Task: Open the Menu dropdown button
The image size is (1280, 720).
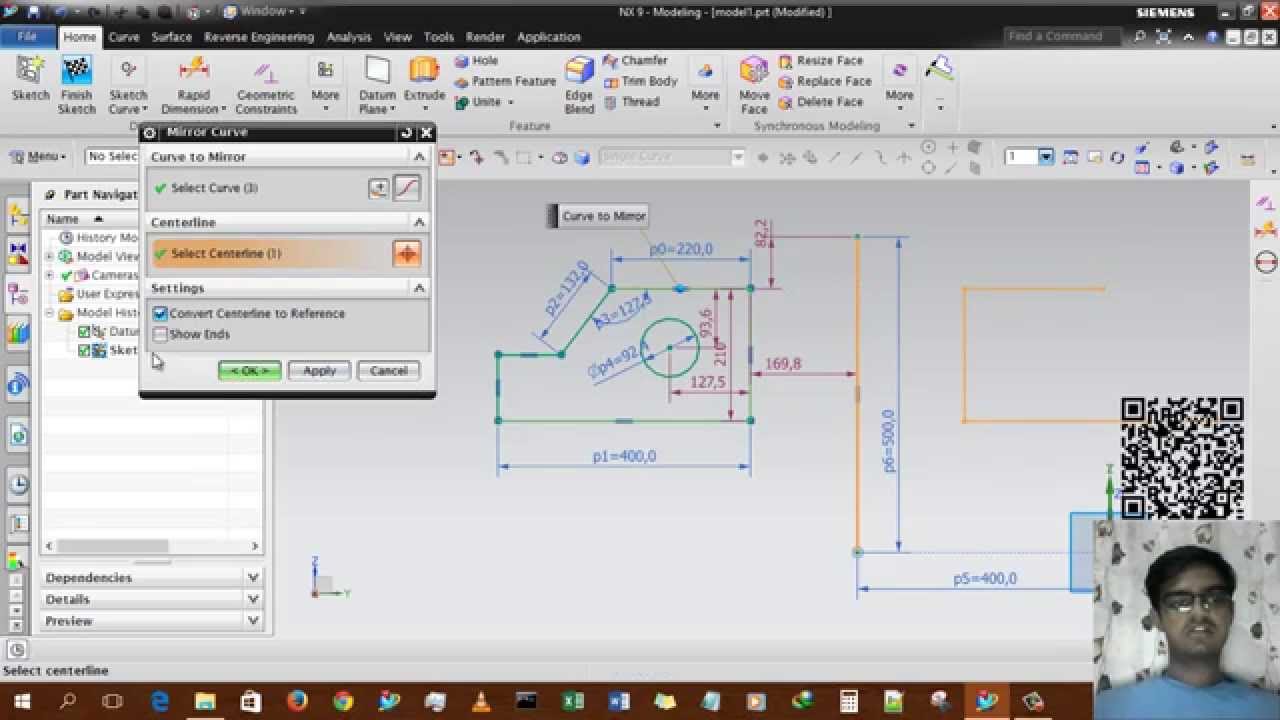Action: coord(38,157)
